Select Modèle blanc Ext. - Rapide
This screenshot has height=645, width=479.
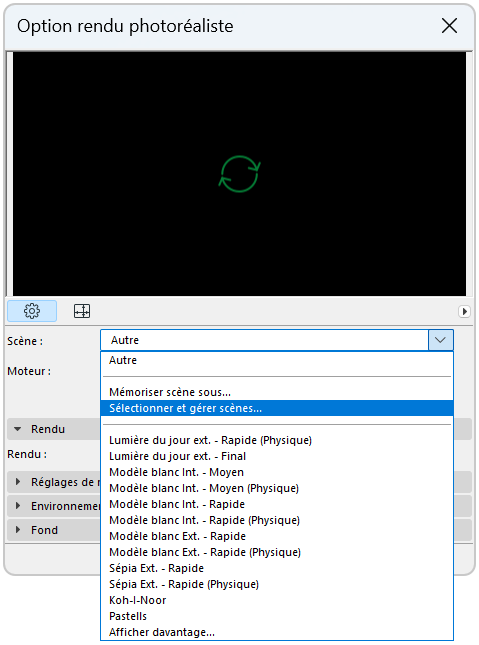click(277, 536)
